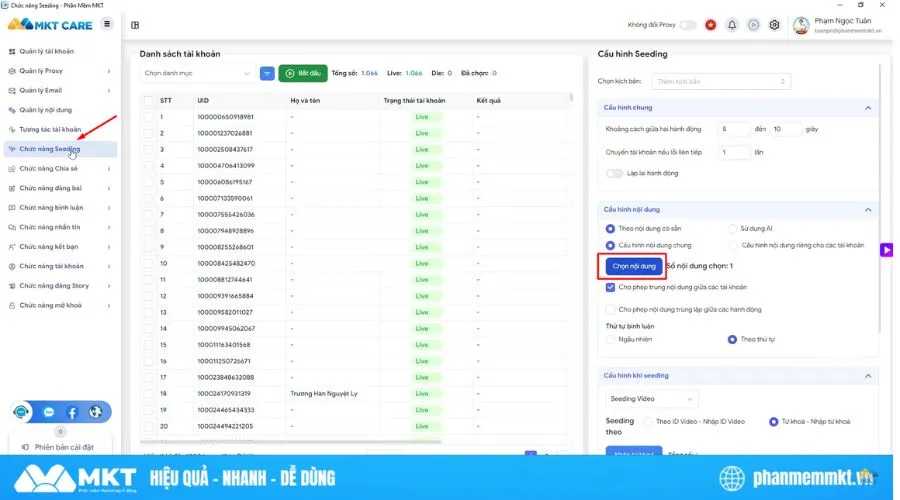Toggle the Không đổi Proxy switch

(x=687, y=25)
